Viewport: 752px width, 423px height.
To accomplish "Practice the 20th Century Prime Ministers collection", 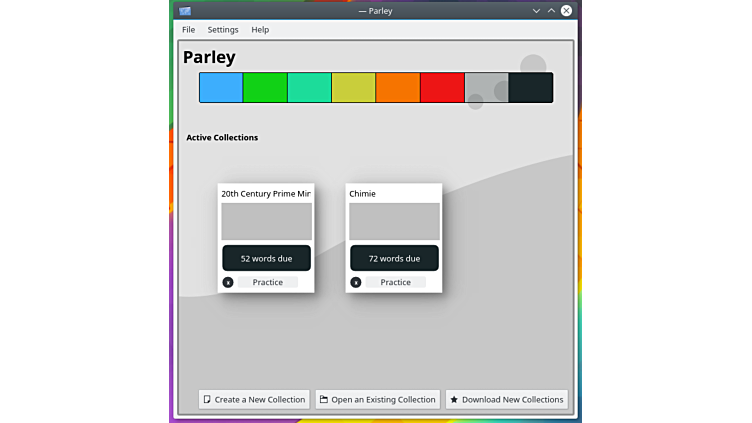I will (x=267, y=283).
